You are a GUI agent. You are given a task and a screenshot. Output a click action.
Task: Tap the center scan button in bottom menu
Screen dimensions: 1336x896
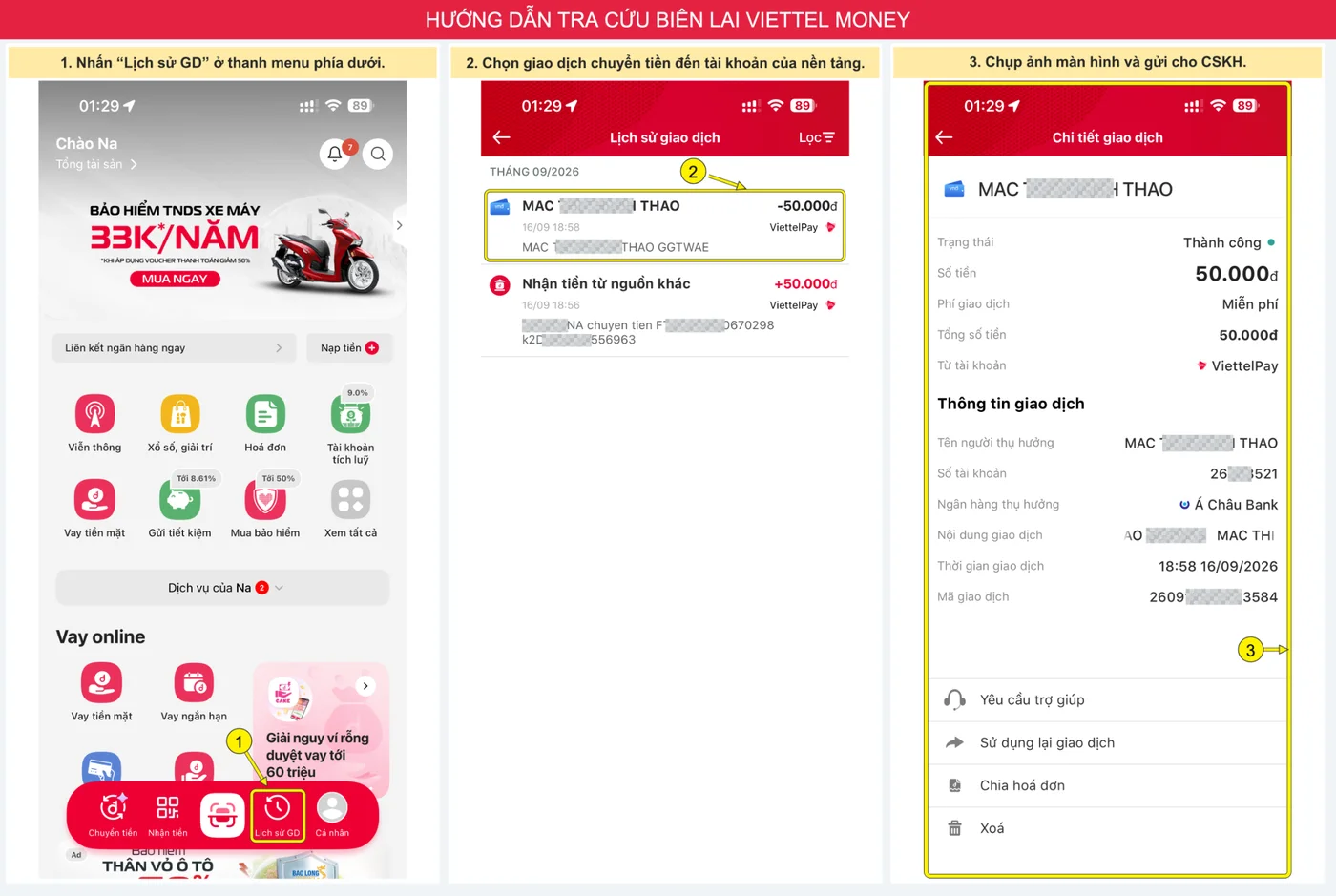(x=222, y=815)
